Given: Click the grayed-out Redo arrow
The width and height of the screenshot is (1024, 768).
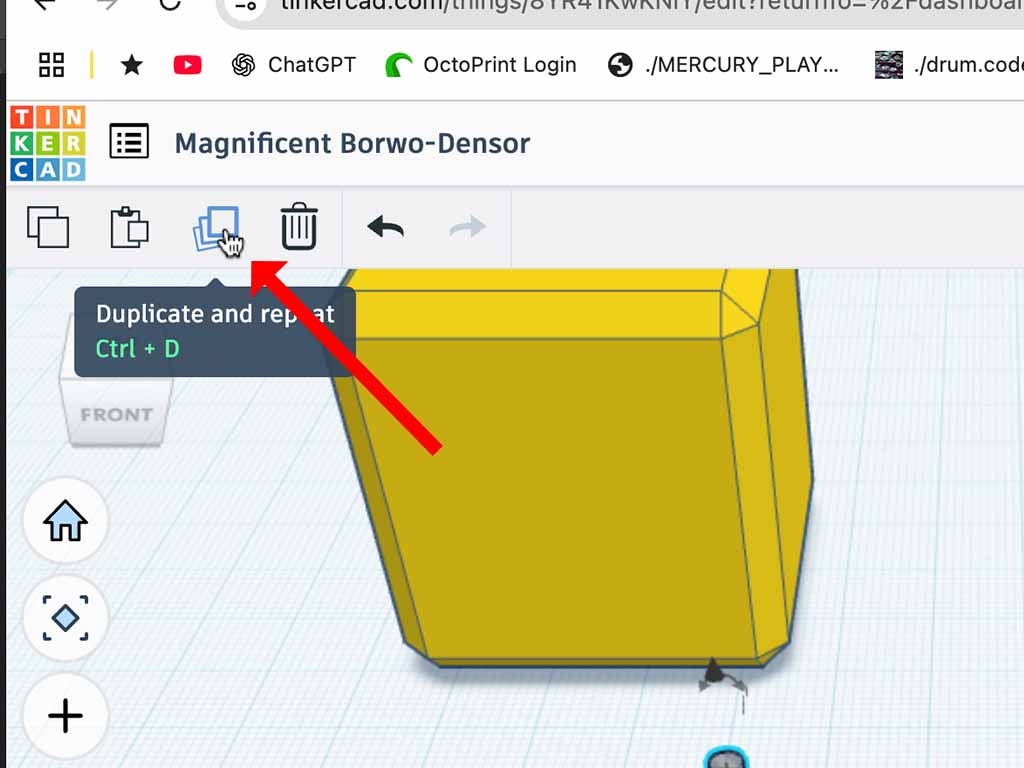Looking at the screenshot, I should tap(467, 227).
